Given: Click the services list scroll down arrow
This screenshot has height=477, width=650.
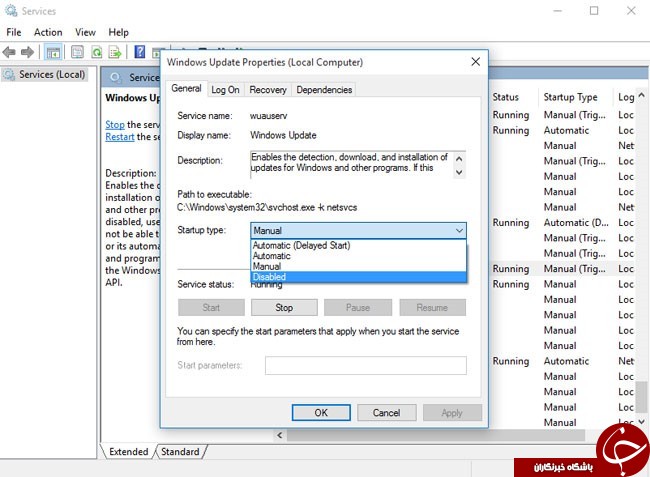Looking at the screenshot, I should 641,421.
